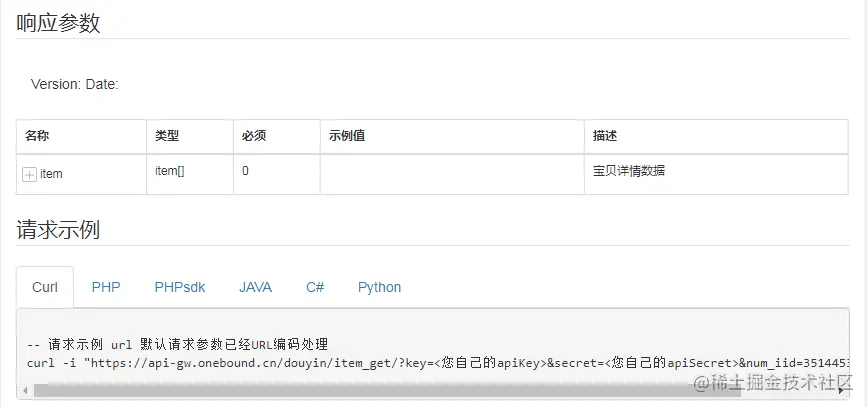Open the C# example tab

315,287
